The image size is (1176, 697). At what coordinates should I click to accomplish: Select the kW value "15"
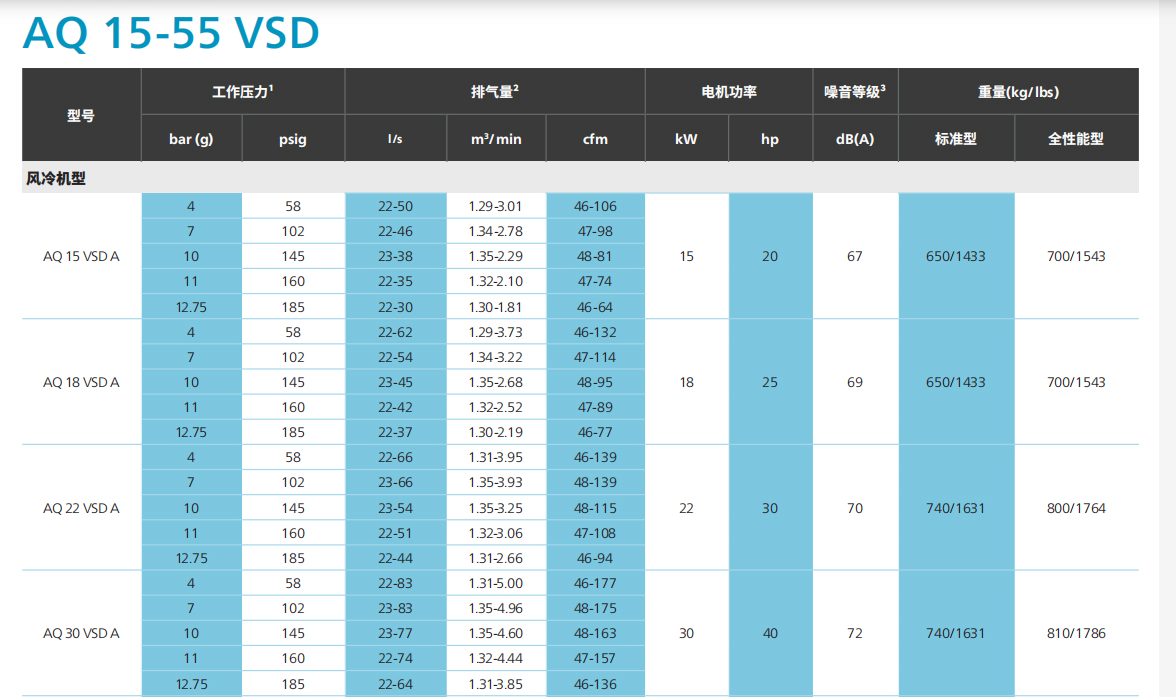[686, 257]
